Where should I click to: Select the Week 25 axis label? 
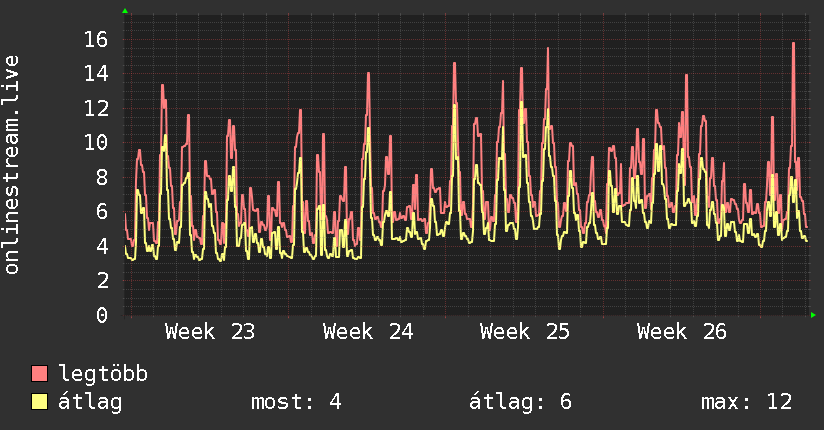524,332
